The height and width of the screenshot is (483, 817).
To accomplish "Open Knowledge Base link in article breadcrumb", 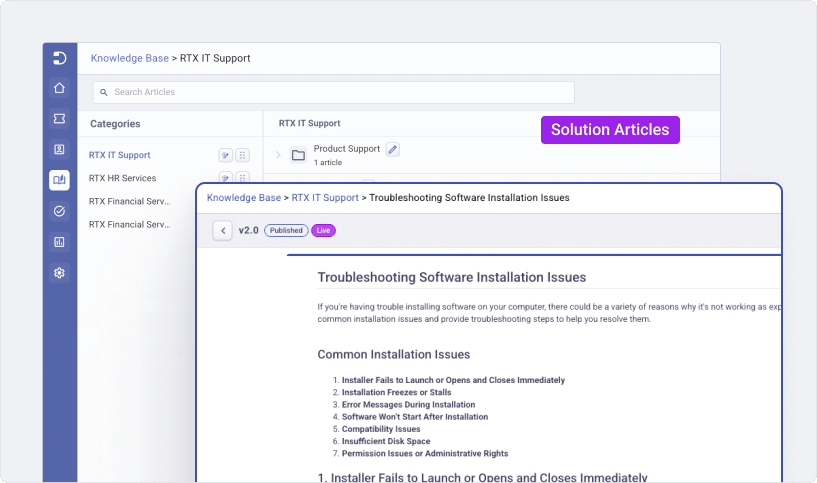I will click(244, 197).
